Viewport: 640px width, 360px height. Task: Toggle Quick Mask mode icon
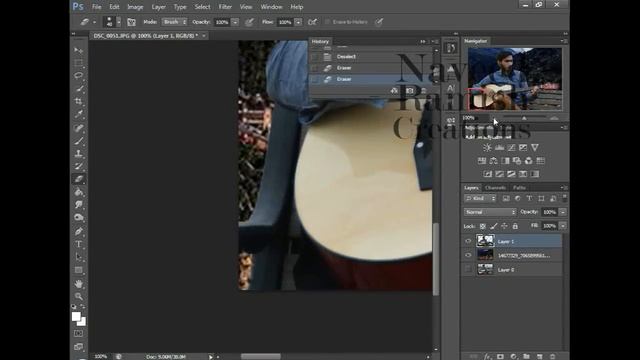click(78, 333)
